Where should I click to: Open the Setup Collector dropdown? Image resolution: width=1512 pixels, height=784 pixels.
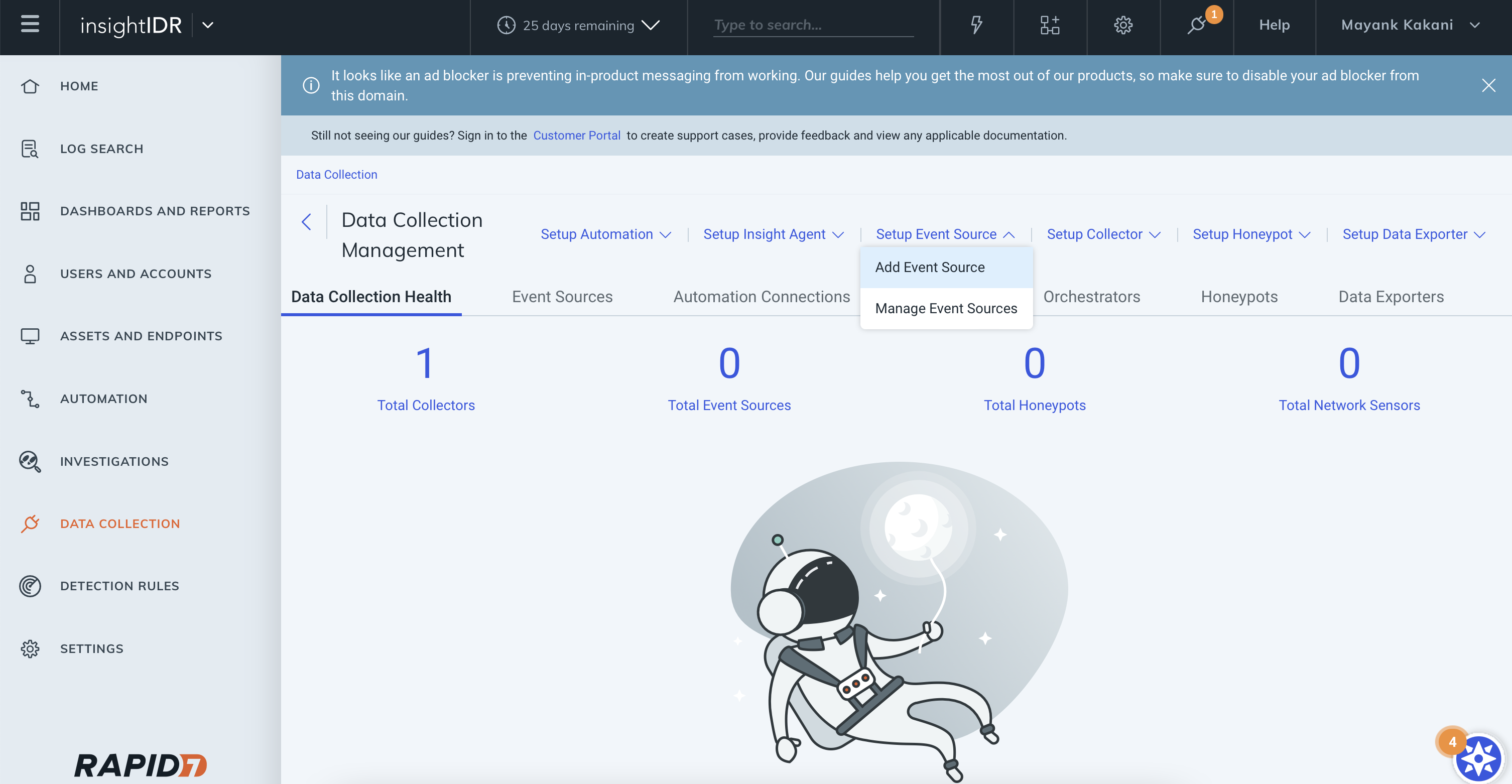(x=1102, y=233)
